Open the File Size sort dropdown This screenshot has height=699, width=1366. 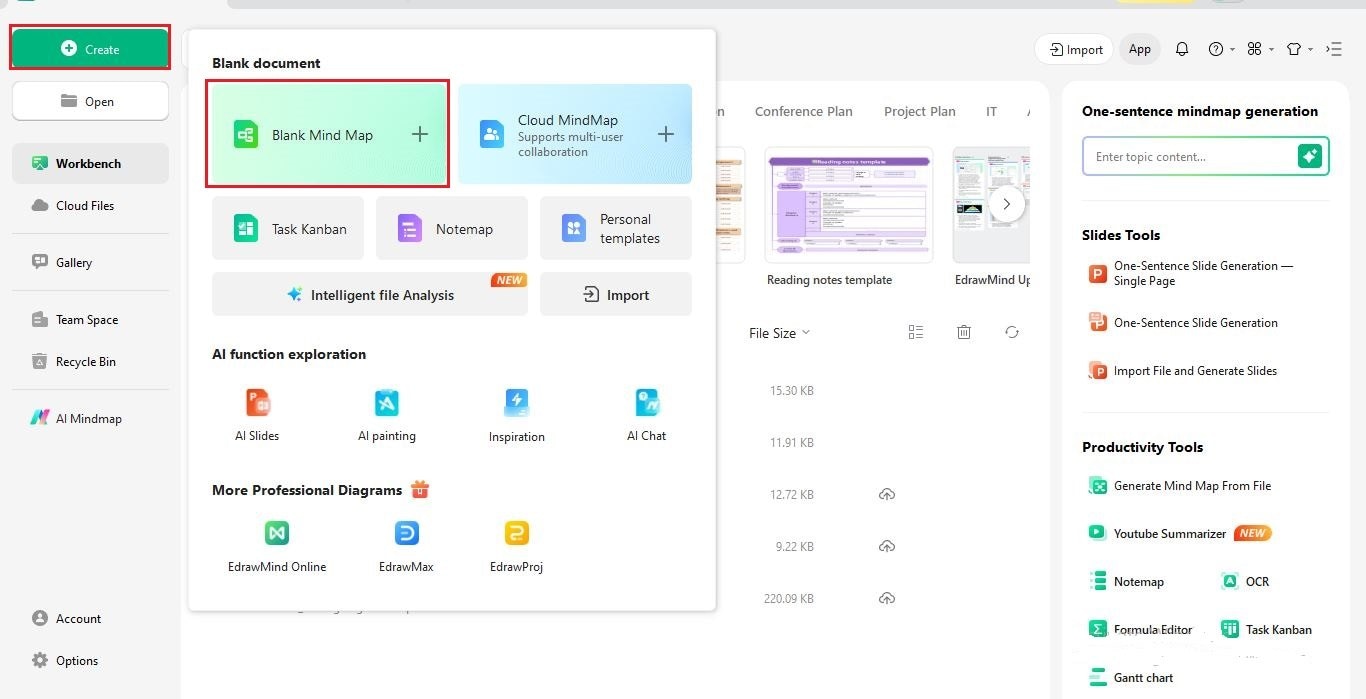click(x=779, y=332)
